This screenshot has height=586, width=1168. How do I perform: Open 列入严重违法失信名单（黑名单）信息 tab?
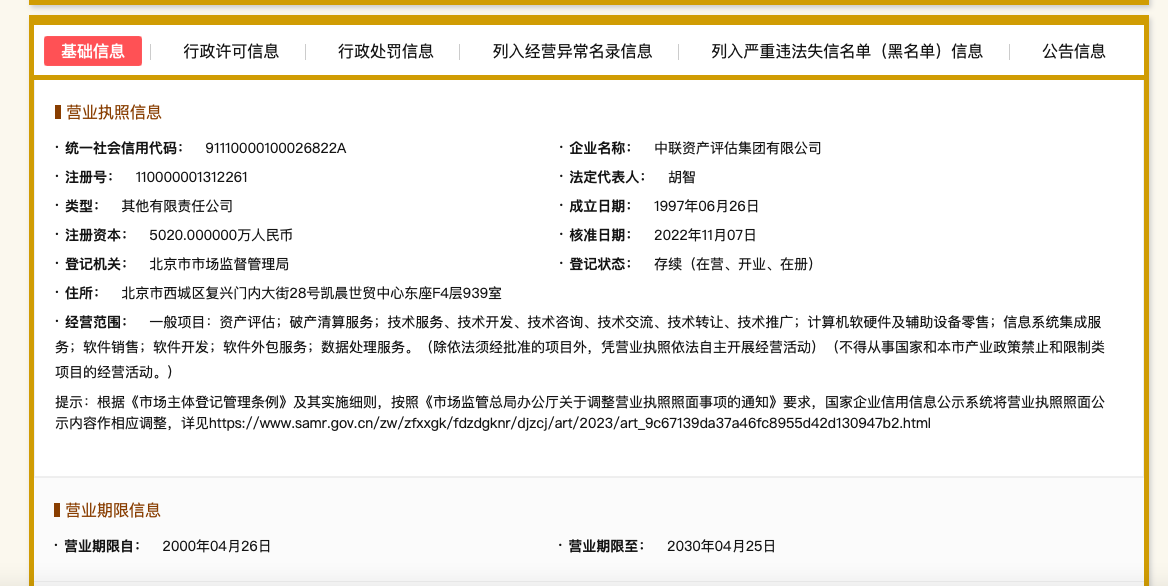(847, 51)
